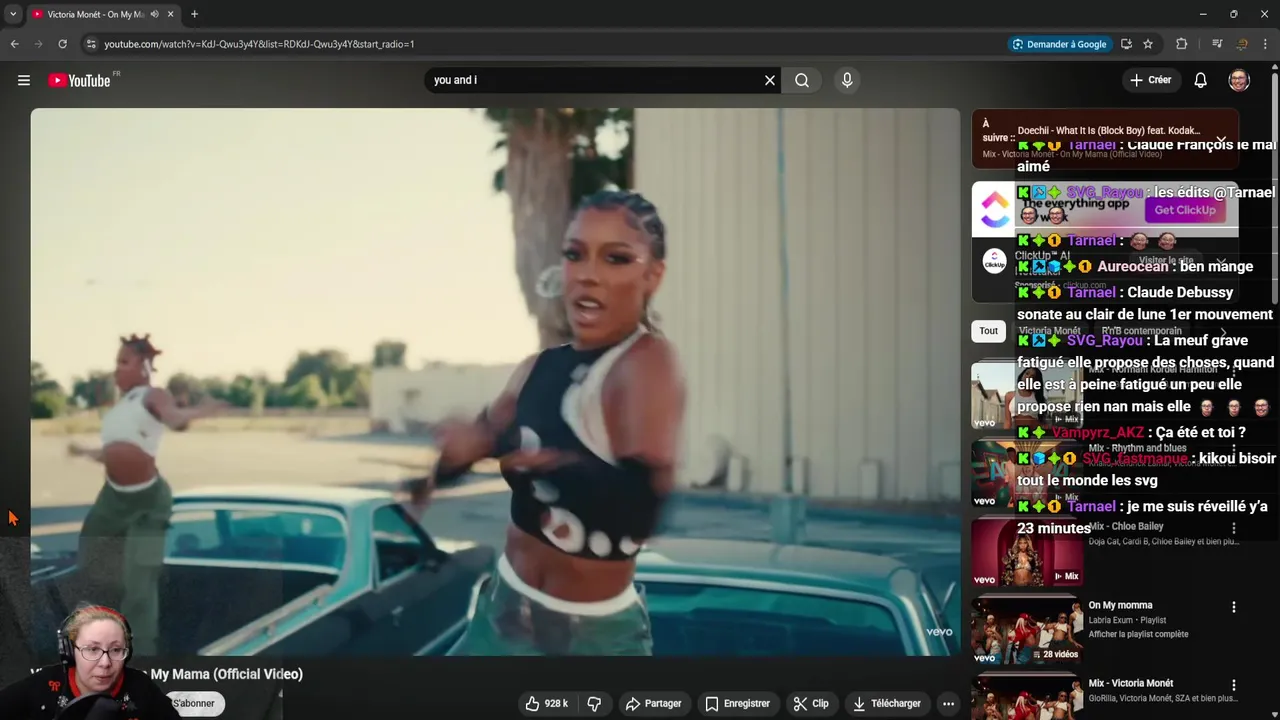Close the Victoria Monét browser tab

pyautogui.click(x=171, y=14)
